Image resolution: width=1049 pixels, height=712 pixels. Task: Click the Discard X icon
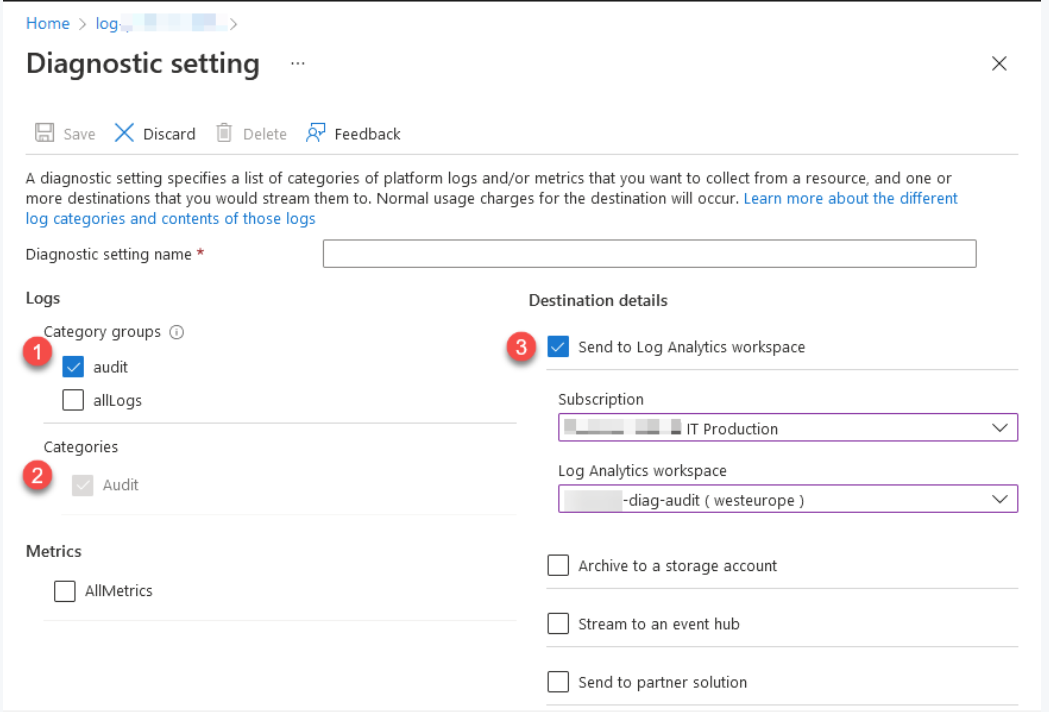(x=124, y=133)
